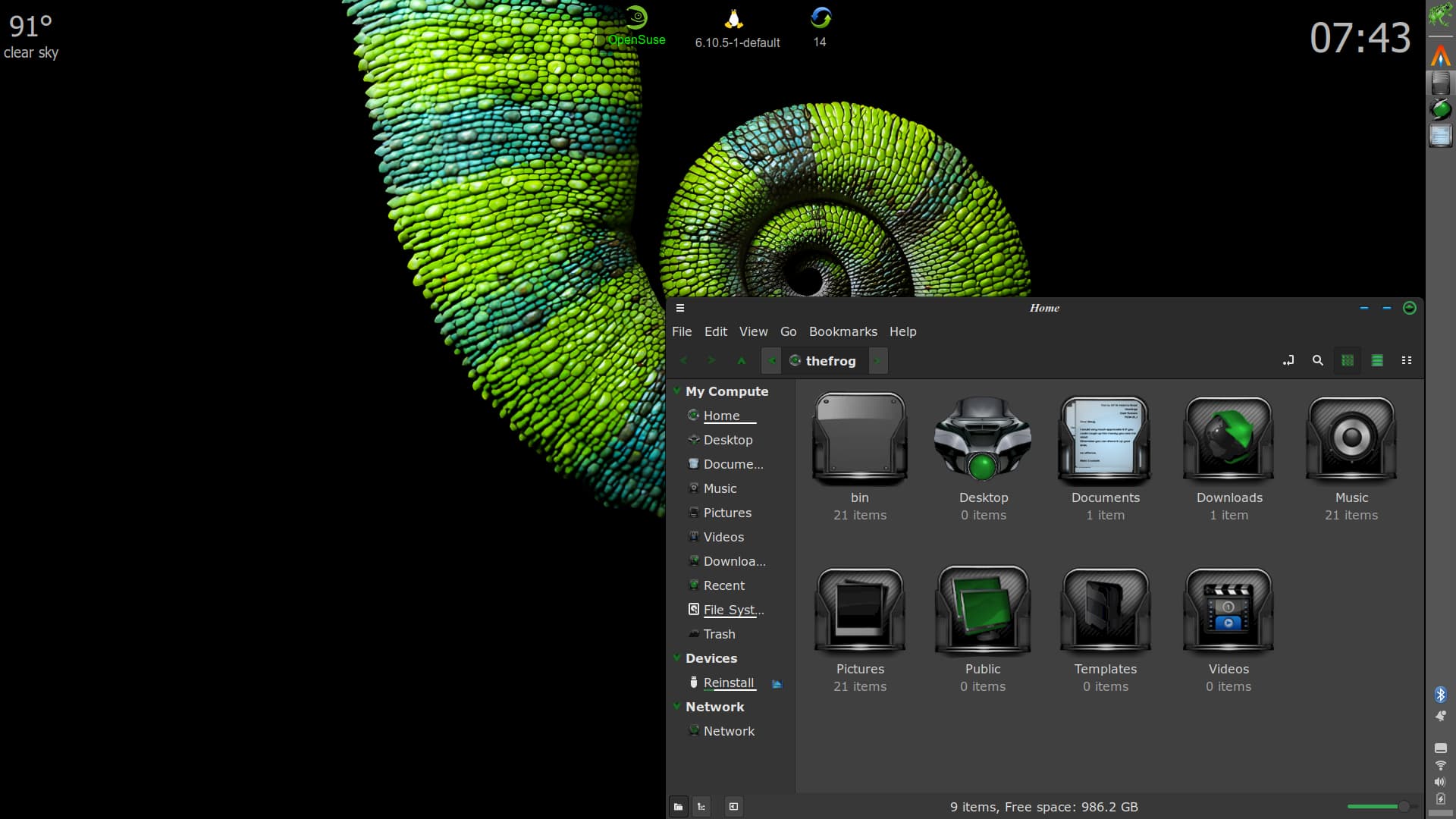This screenshot has width=1456, height=819.
Task: Hide the sidebar panel
Action: pos(733,807)
